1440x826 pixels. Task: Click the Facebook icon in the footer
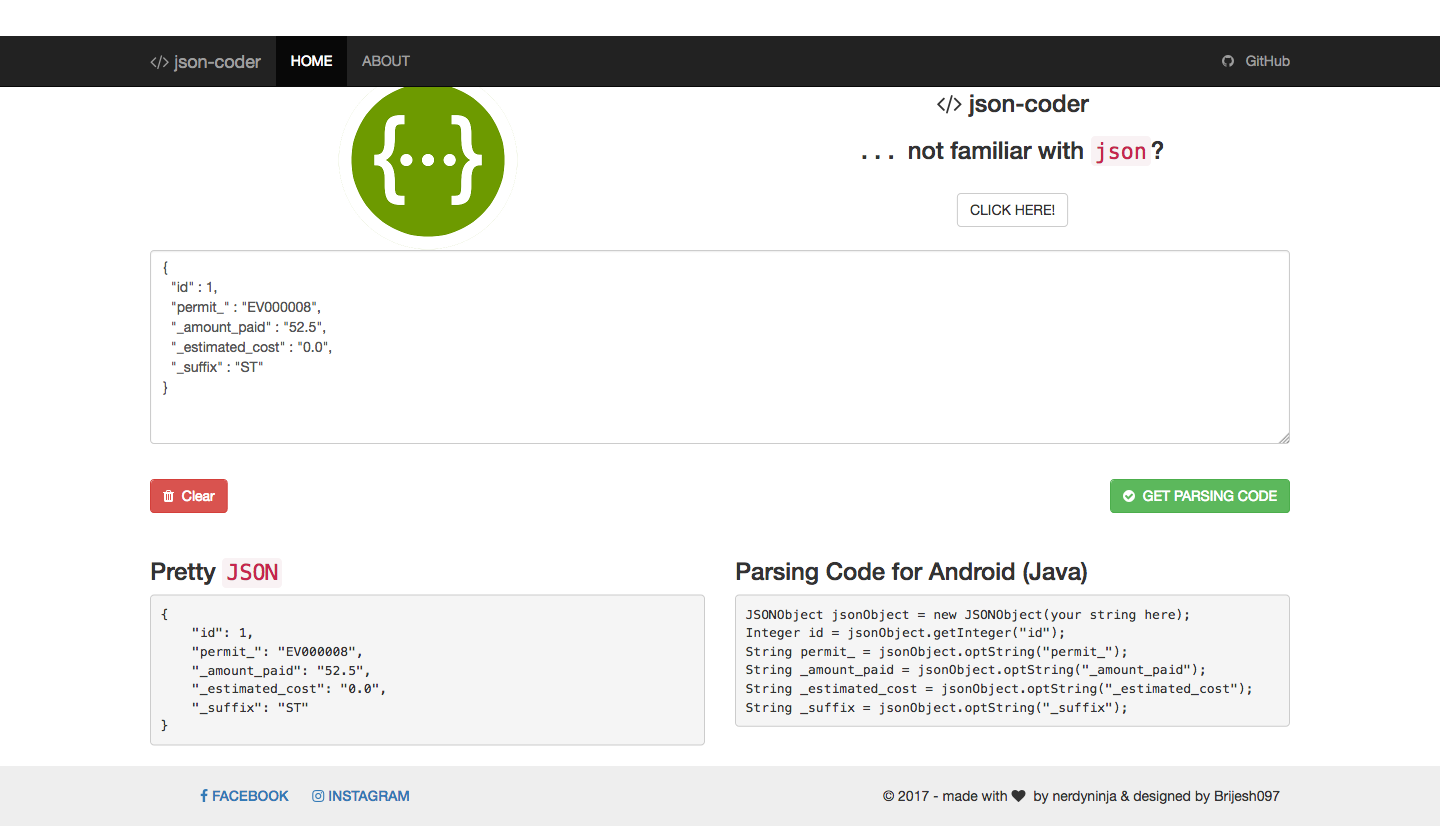click(x=203, y=795)
